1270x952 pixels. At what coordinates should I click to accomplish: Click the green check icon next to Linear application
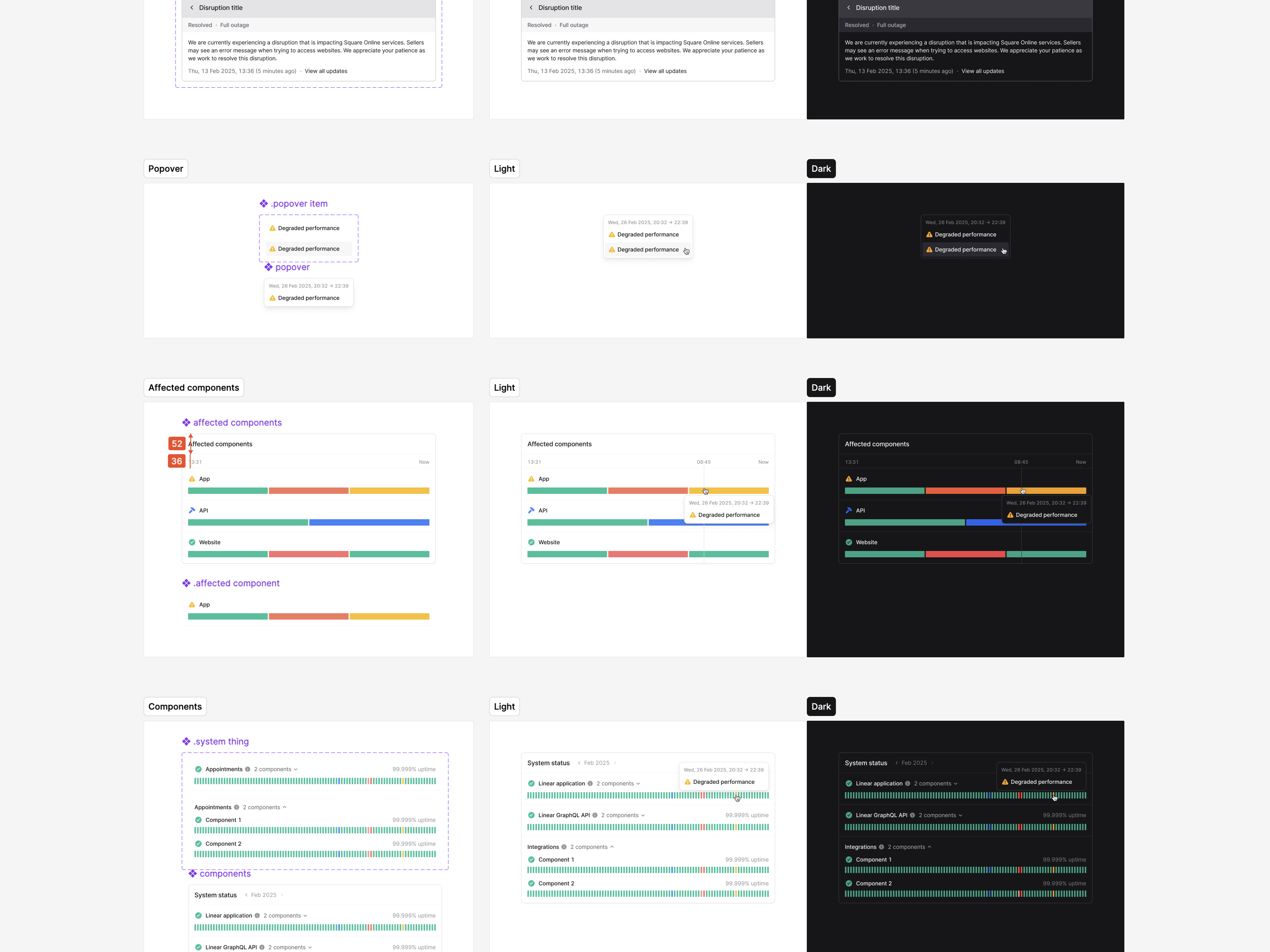pos(531,783)
